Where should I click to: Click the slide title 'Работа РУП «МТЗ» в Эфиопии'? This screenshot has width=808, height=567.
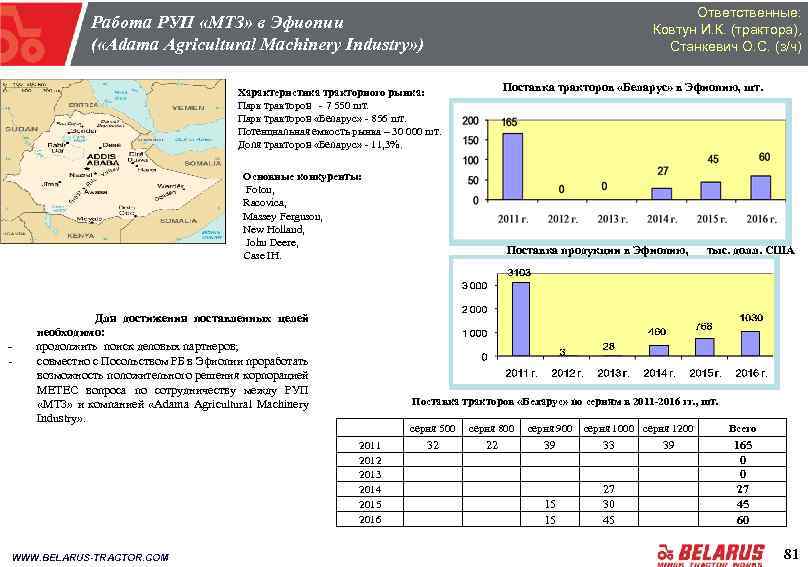pyautogui.click(x=217, y=22)
